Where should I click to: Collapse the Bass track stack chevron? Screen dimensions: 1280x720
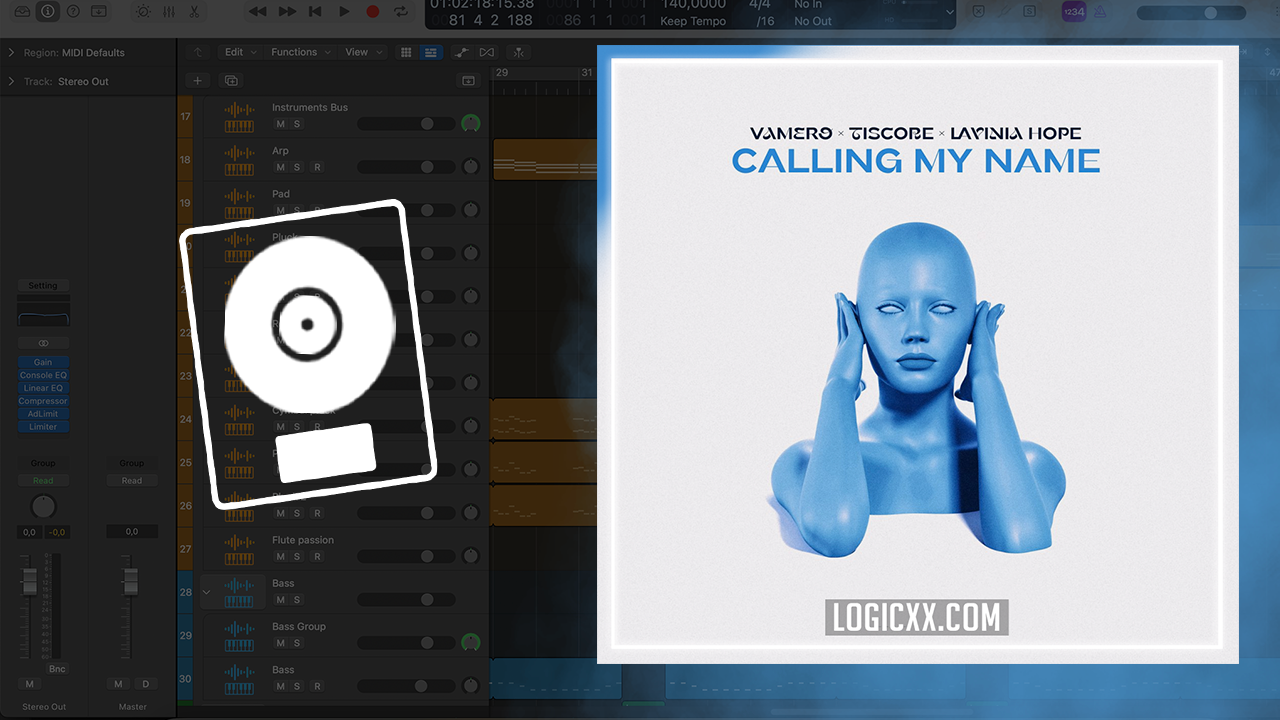tap(207, 592)
